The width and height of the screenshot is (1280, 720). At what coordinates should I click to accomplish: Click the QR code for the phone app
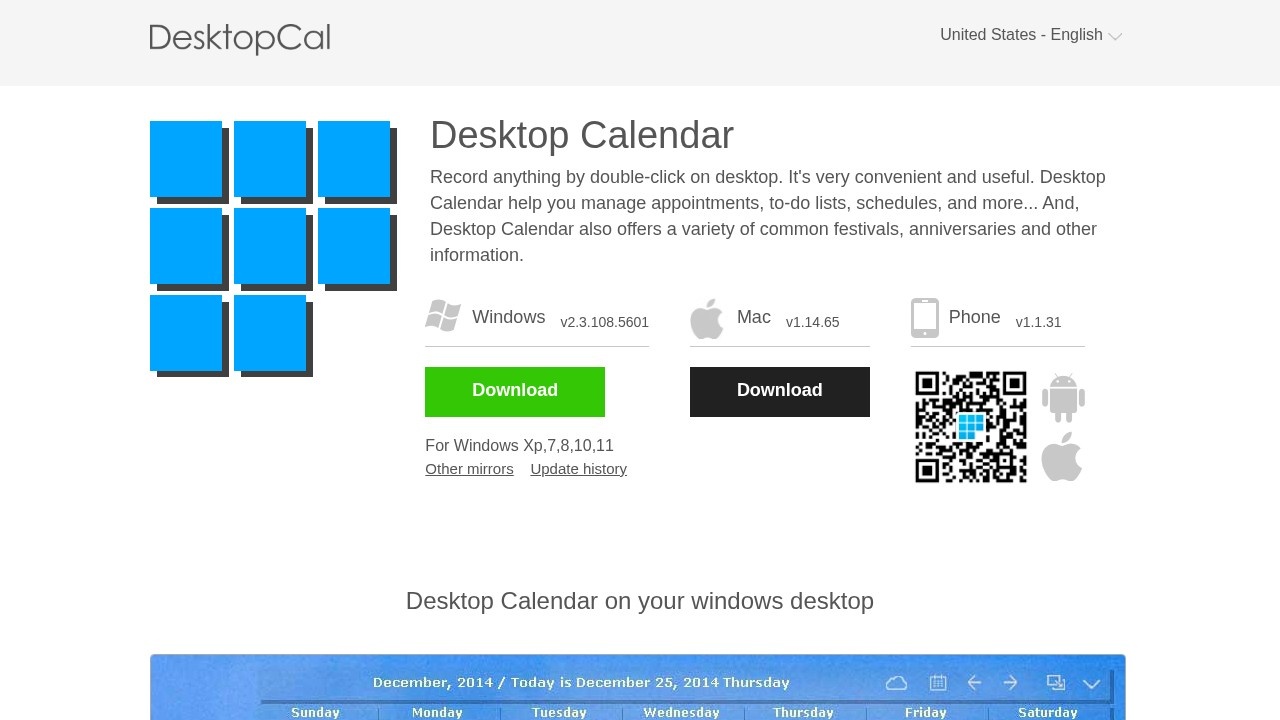(970, 427)
